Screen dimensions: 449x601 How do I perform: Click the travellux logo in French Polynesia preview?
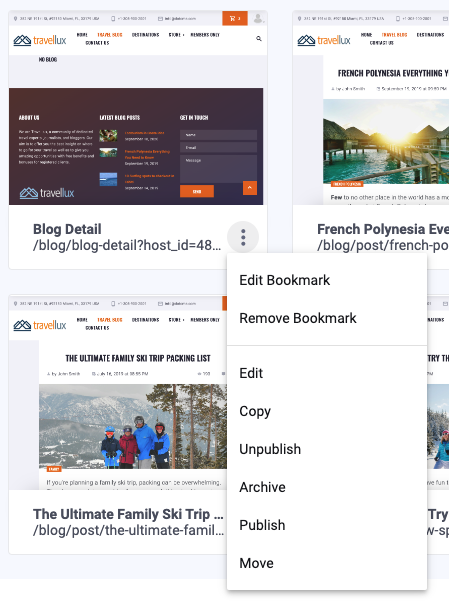(x=324, y=40)
